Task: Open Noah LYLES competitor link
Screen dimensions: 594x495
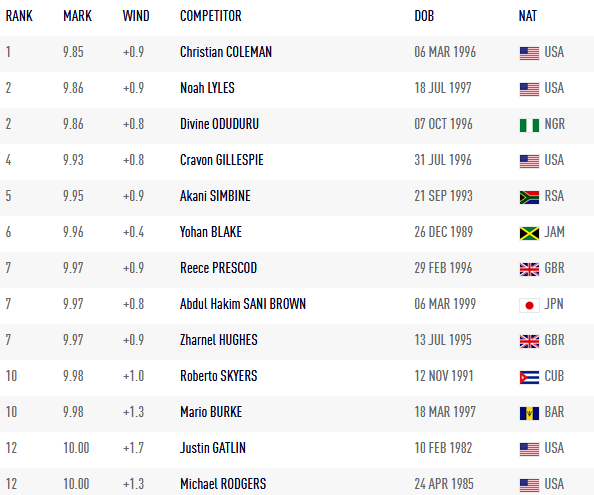Action: [x=207, y=88]
